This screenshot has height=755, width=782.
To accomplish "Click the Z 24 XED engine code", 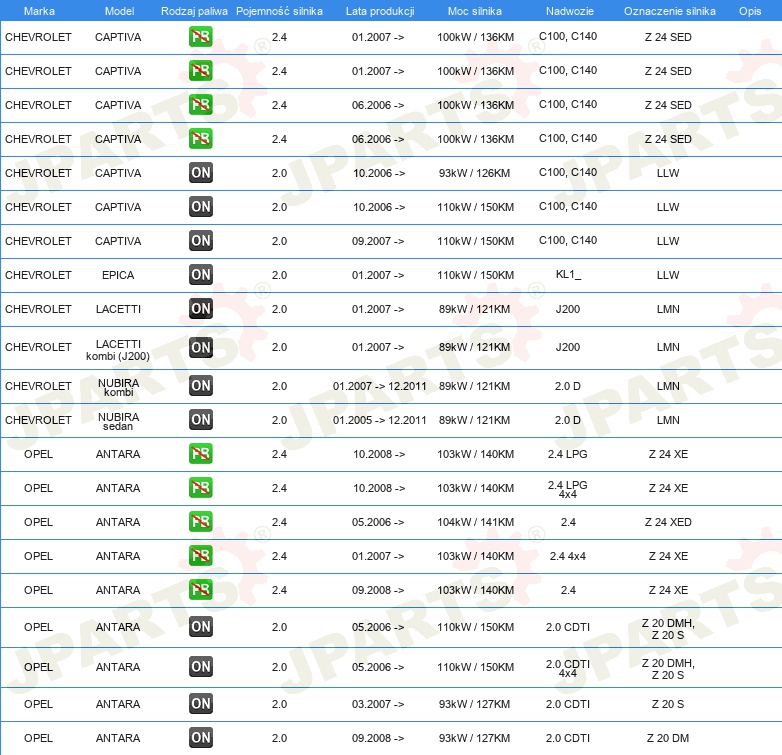I will click(668, 522).
